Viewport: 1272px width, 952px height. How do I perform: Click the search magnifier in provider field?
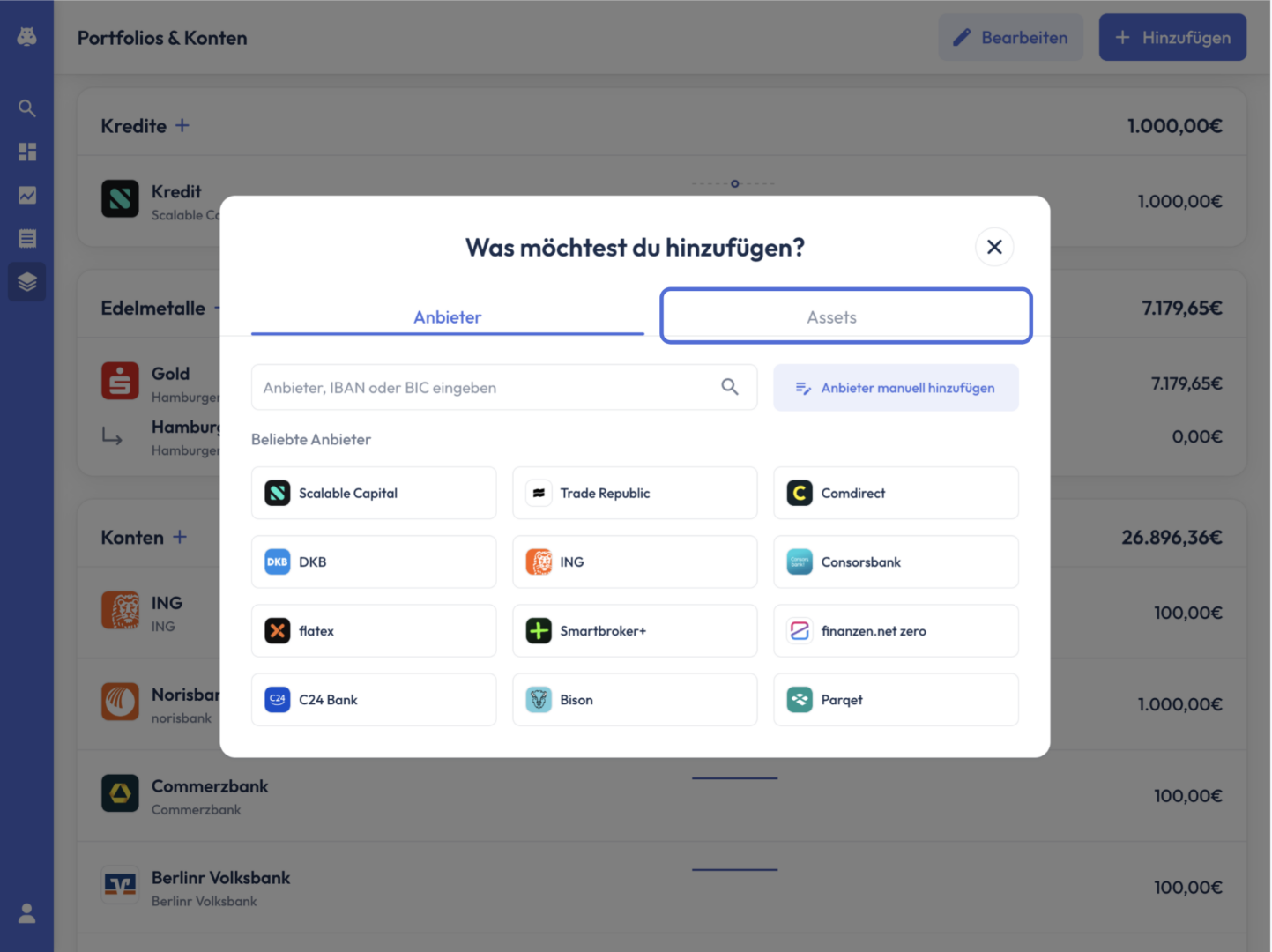pyautogui.click(x=730, y=387)
